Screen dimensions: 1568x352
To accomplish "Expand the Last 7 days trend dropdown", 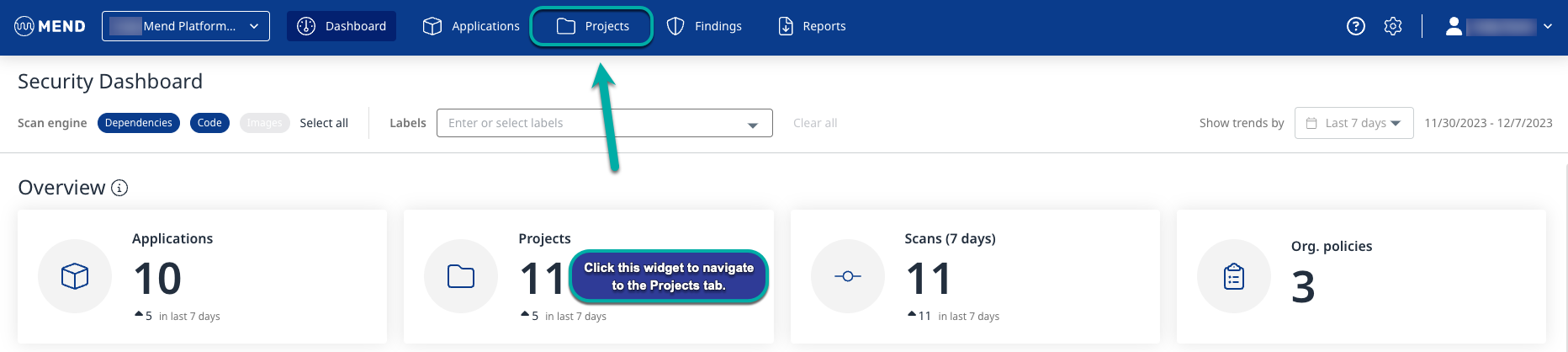I will coord(1353,123).
